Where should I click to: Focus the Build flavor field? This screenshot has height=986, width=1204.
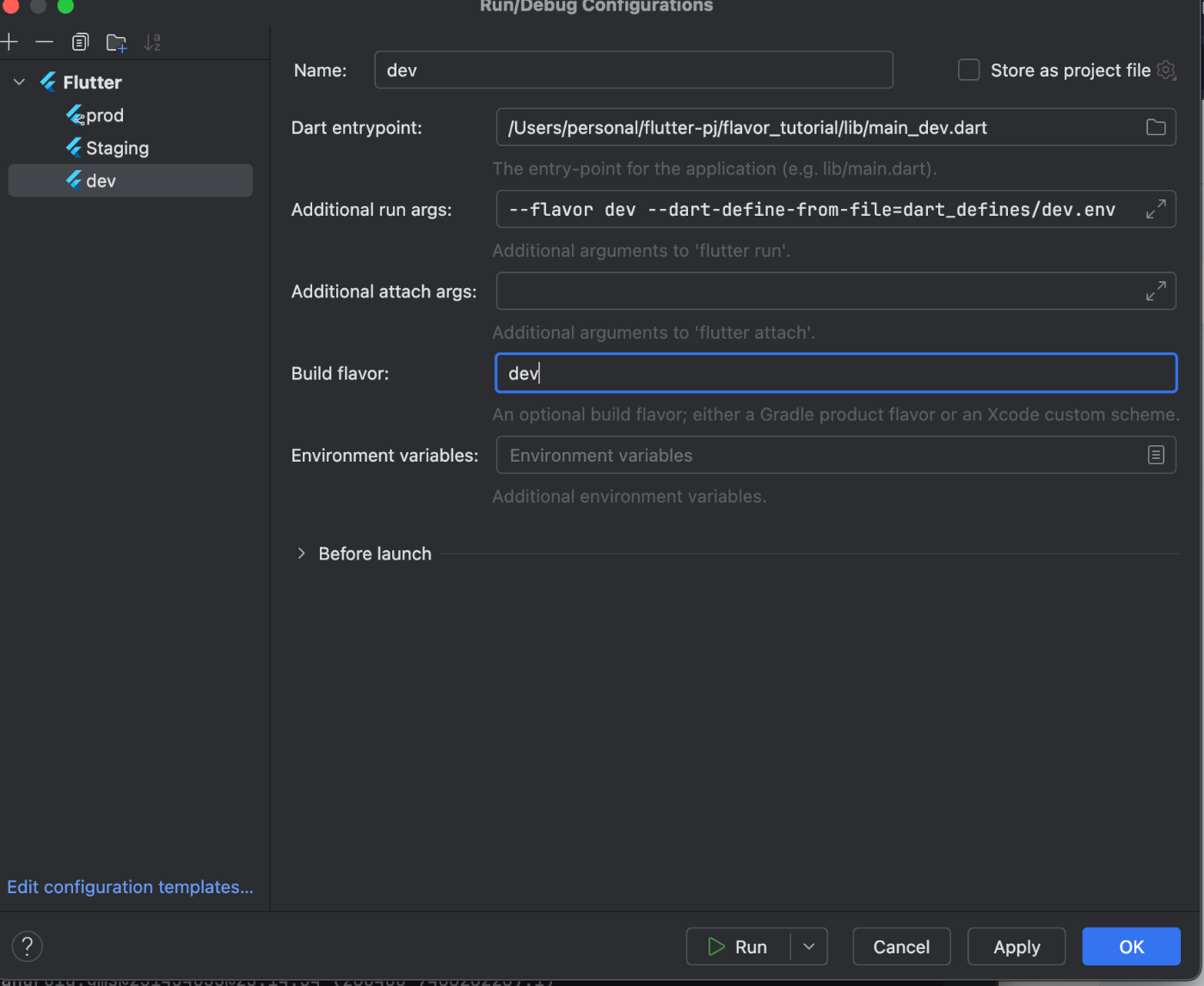836,373
